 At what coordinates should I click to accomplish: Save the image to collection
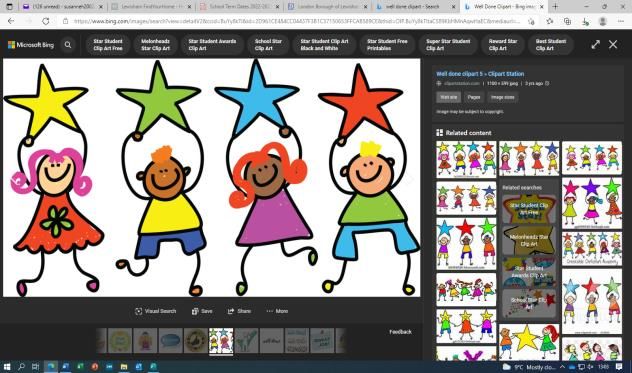[x=202, y=311]
